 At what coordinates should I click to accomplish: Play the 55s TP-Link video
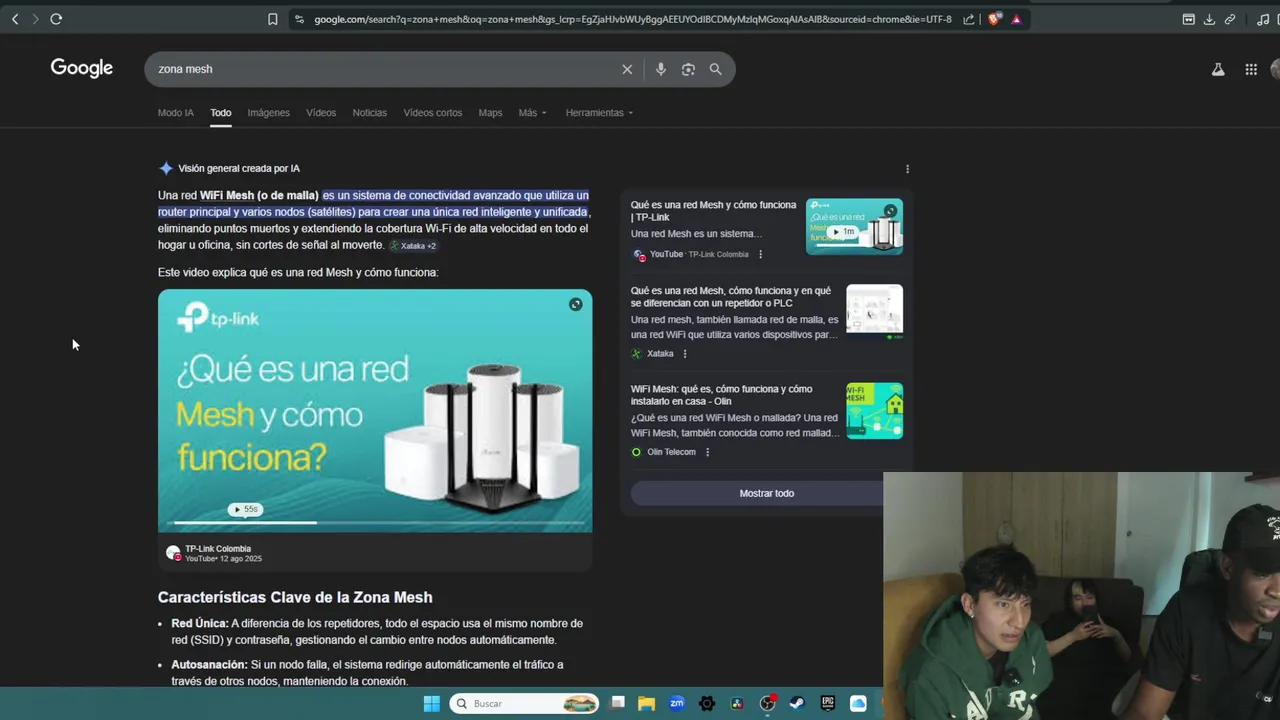(245, 509)
